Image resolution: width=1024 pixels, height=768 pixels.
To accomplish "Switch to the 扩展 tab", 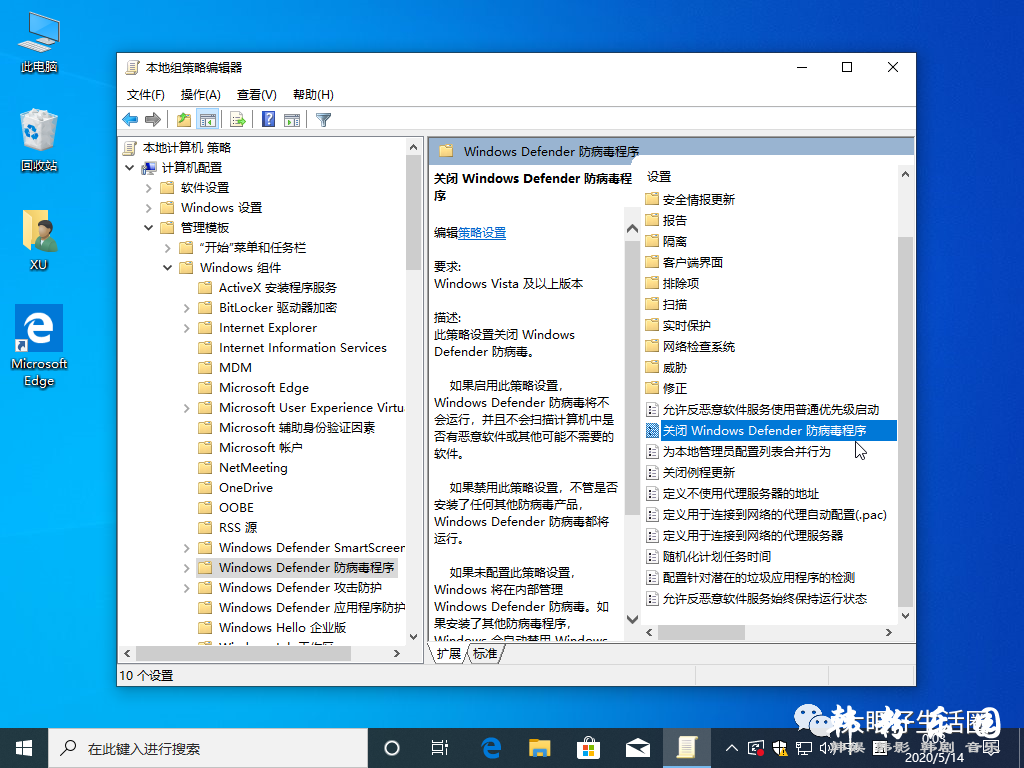I will 448,653.
